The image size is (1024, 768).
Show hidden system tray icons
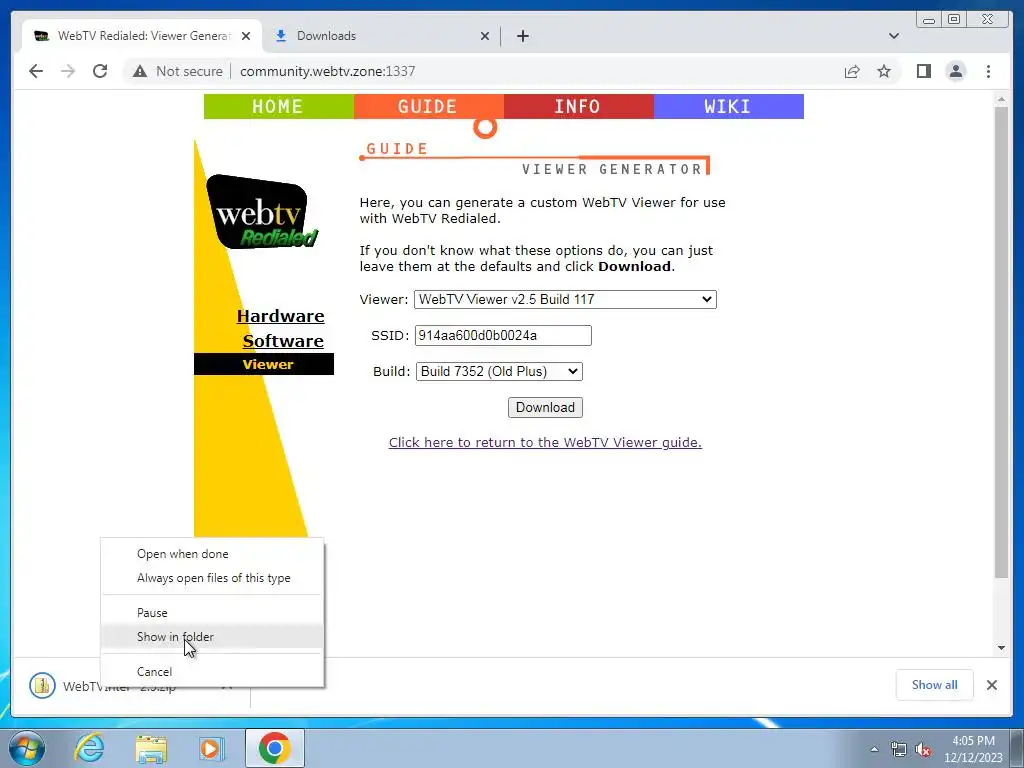(x=874, y=749)
